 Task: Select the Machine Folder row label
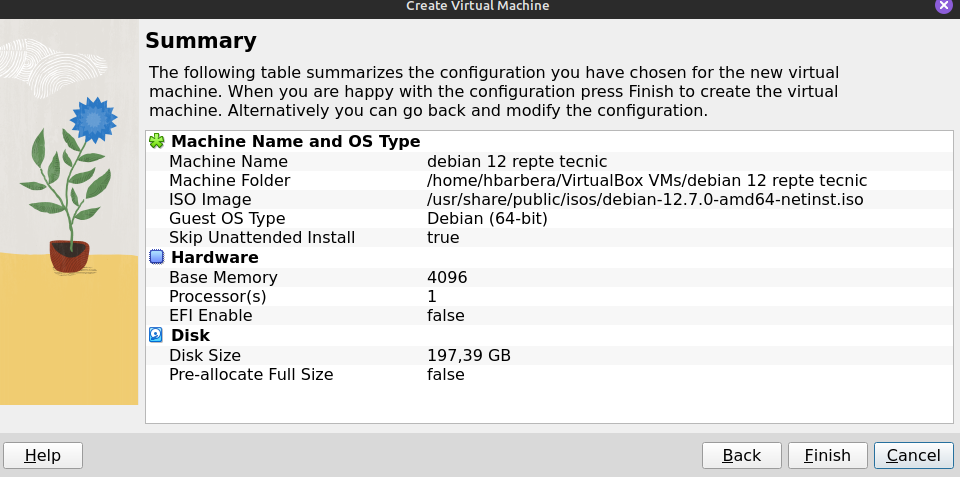[x=230, y=181]
